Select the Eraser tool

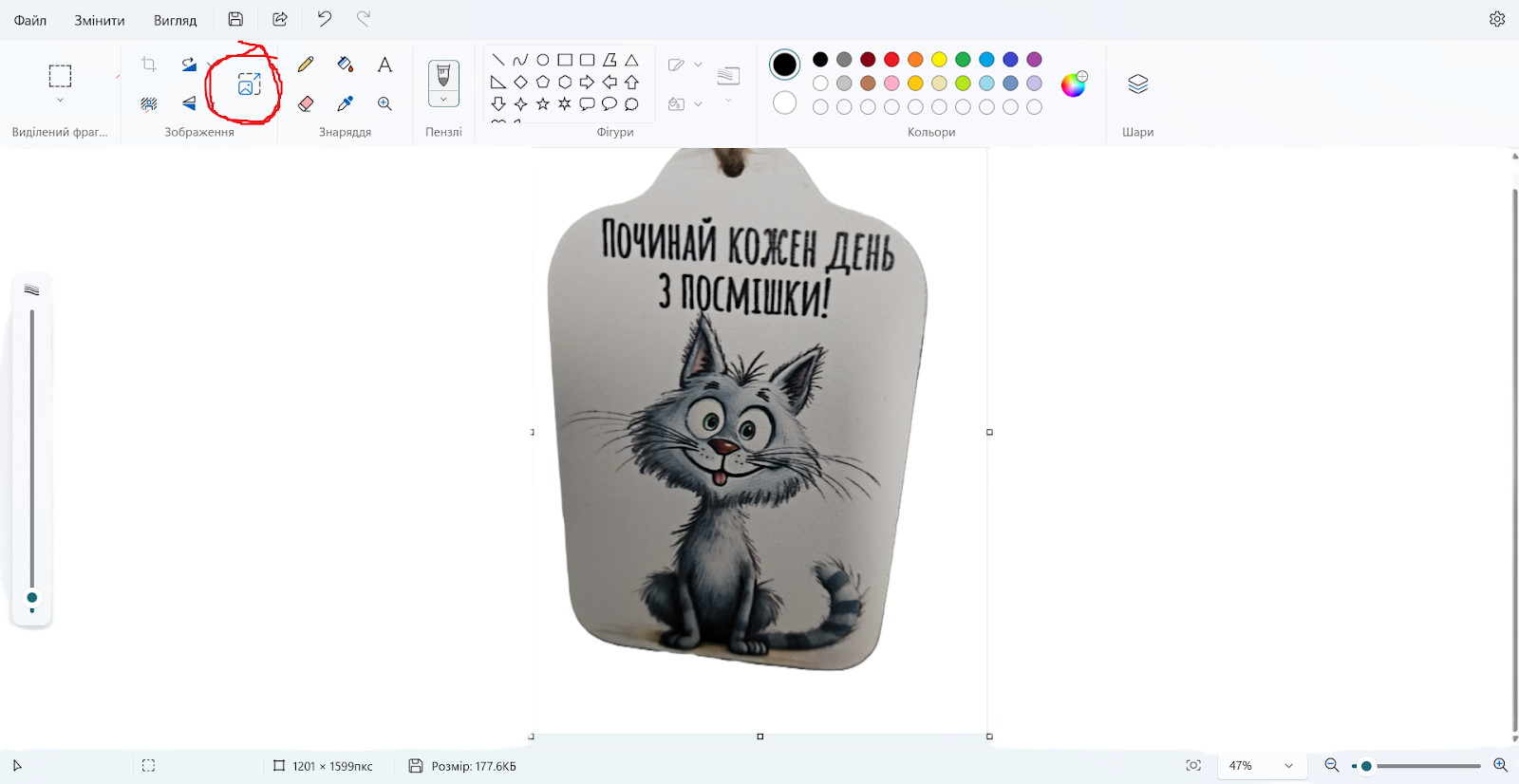click(306, 103)
